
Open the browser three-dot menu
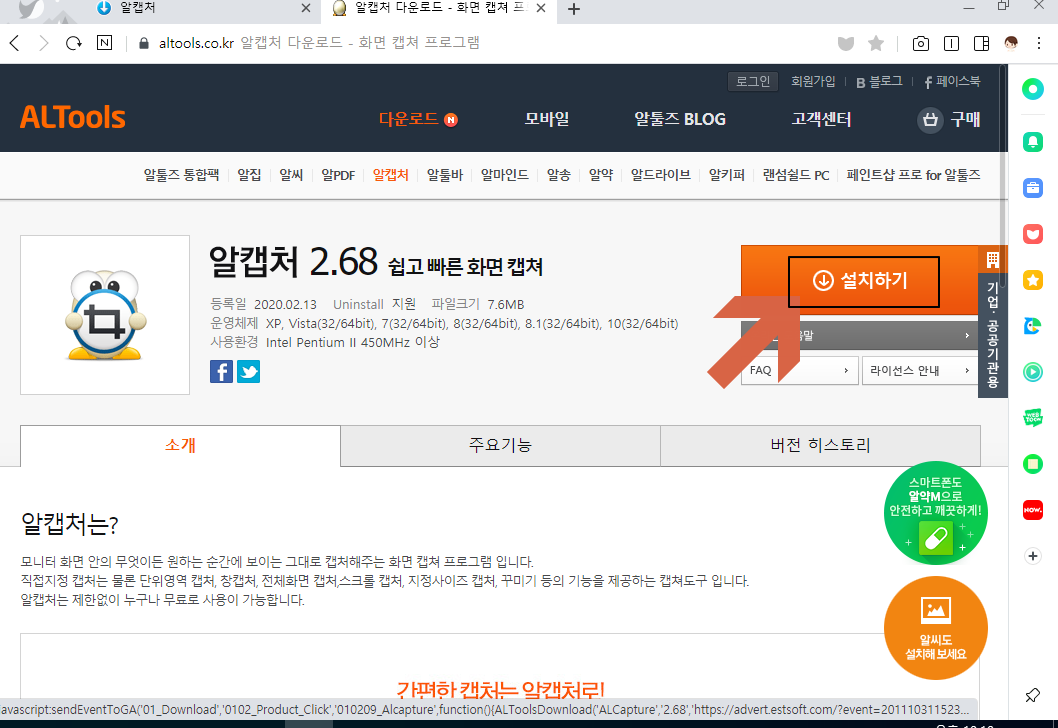pos(1039,43)
